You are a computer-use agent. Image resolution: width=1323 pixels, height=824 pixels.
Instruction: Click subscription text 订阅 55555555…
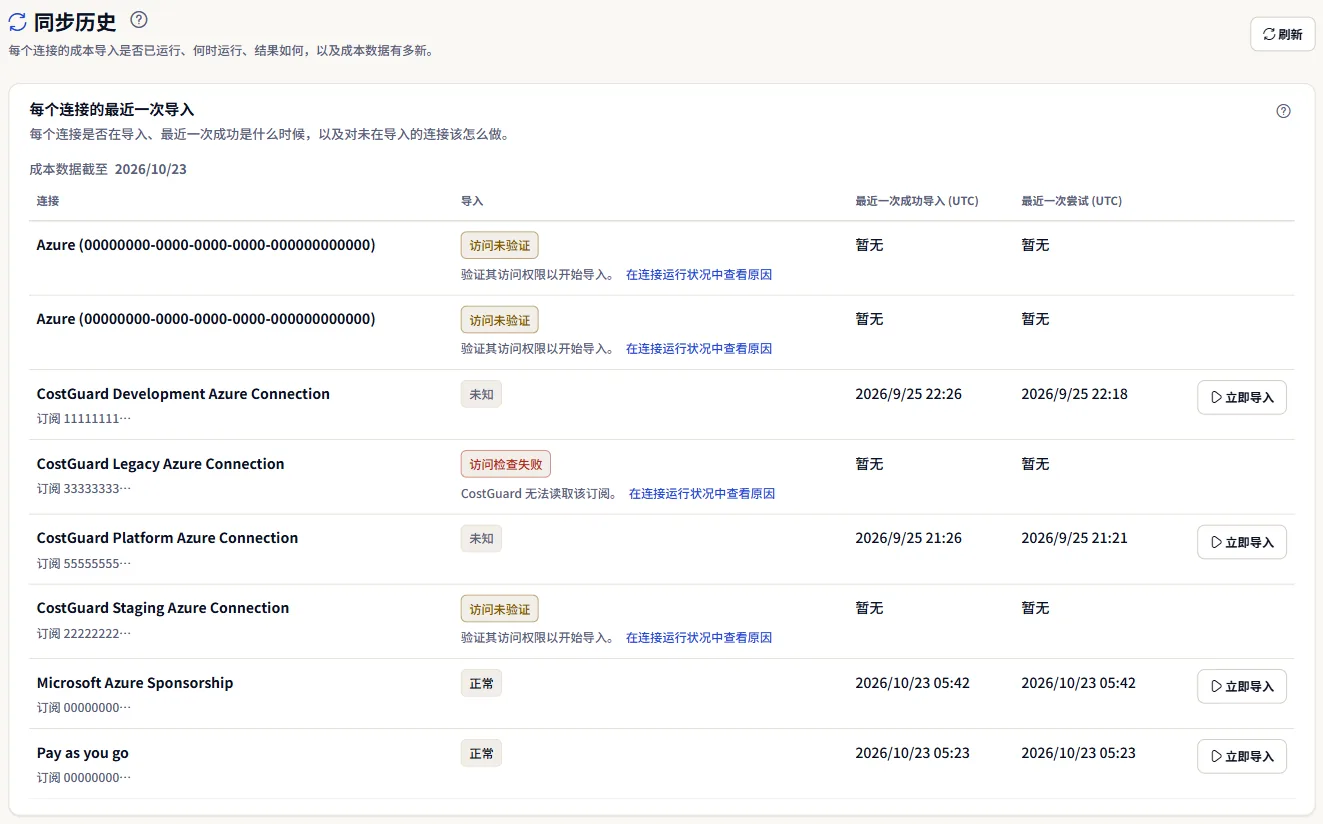pos(84,563)
